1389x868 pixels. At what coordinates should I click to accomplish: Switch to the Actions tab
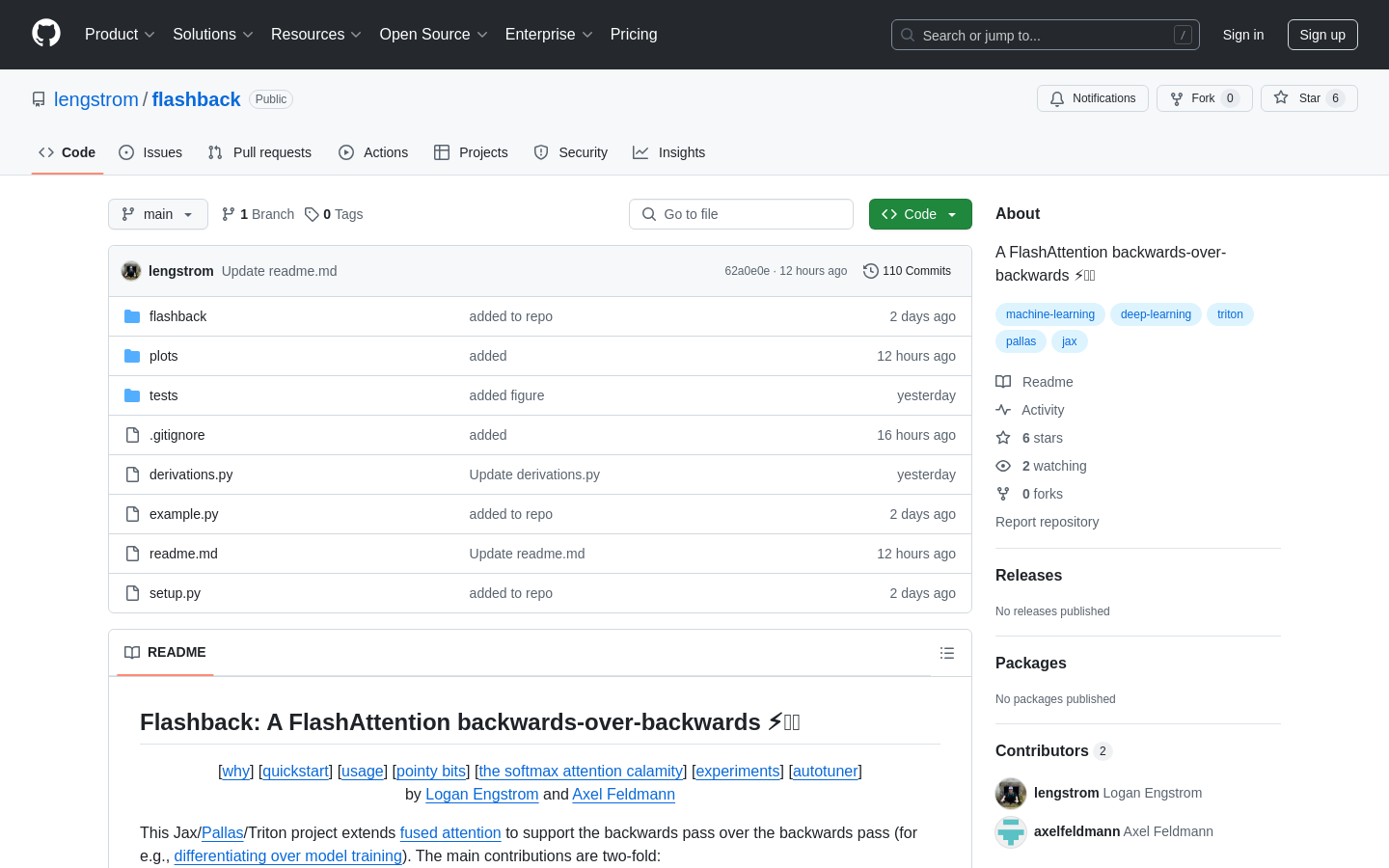pyautogui.click(x=373, y=152)
